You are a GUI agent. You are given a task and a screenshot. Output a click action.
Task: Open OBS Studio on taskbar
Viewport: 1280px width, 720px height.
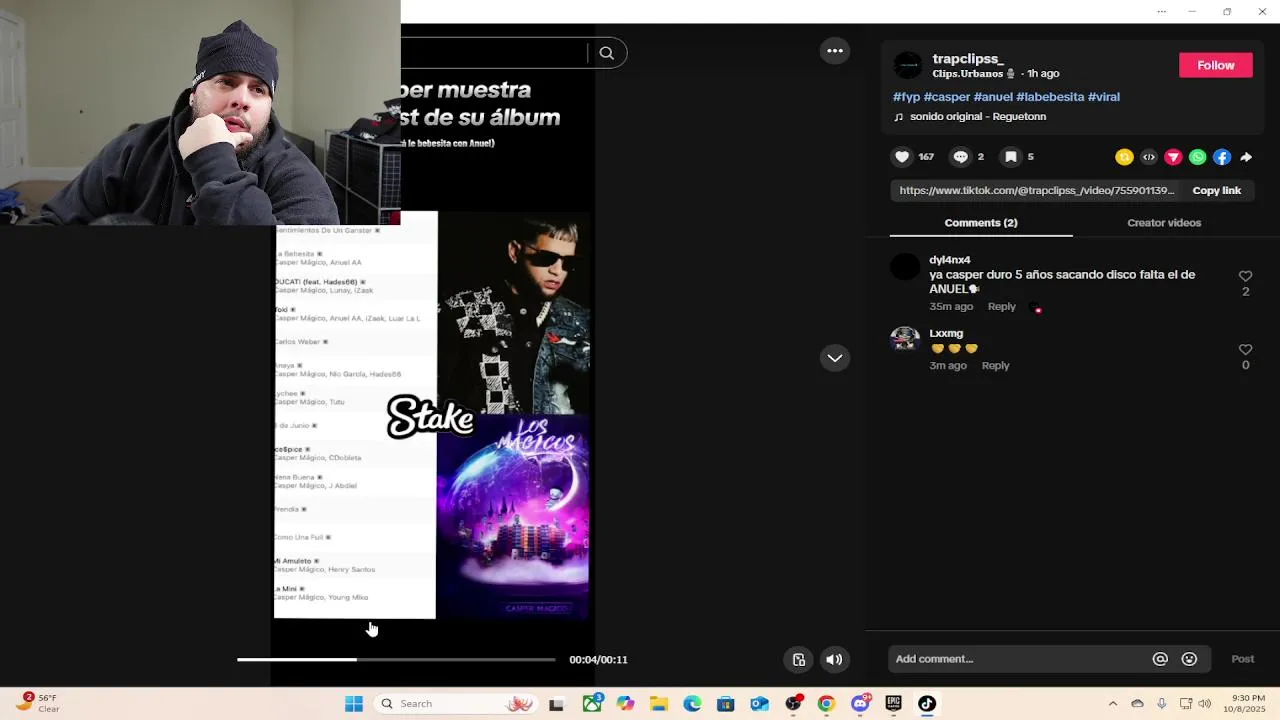tap(793, 704)
